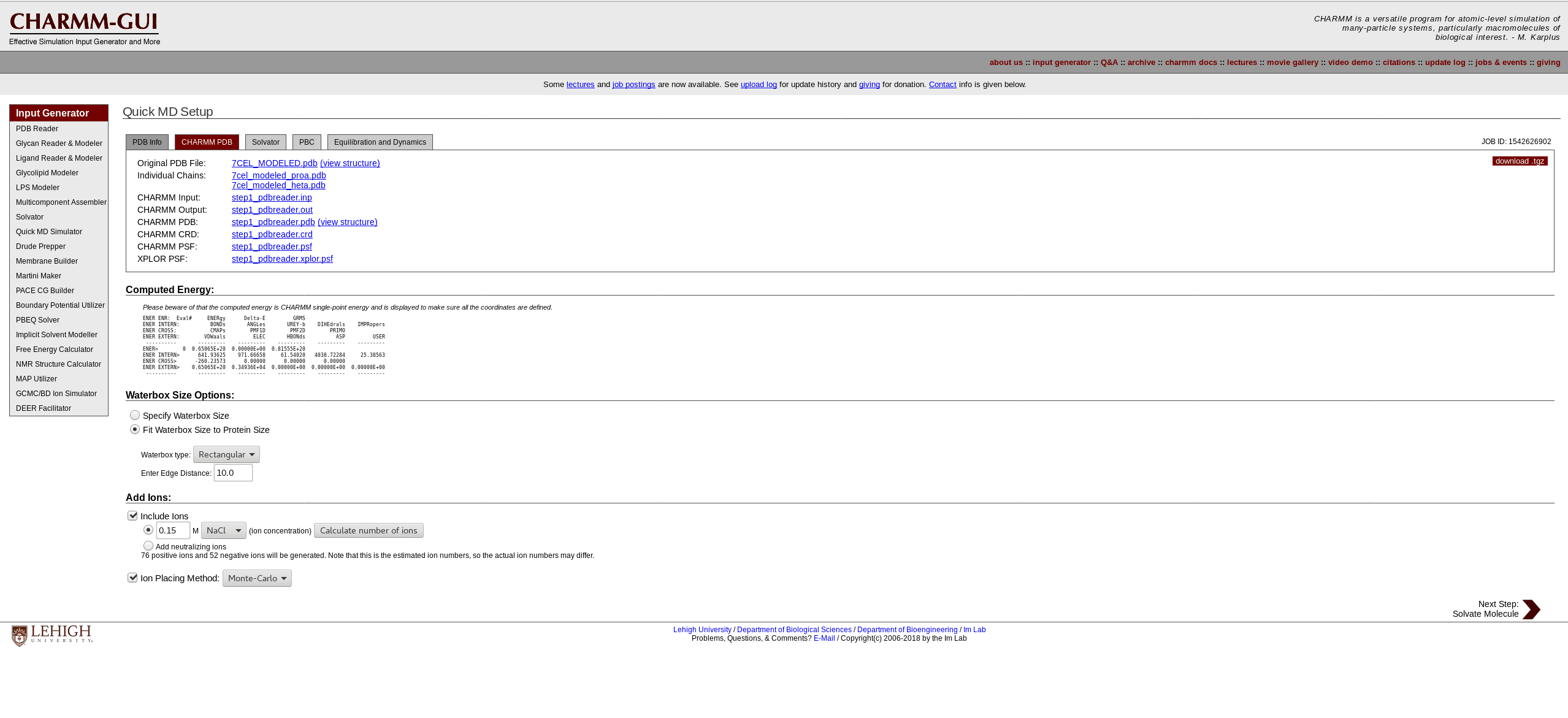1568x718 pixels.
Task: Open the step1_pdbreader.out link
Action: (x=272, y=210)
